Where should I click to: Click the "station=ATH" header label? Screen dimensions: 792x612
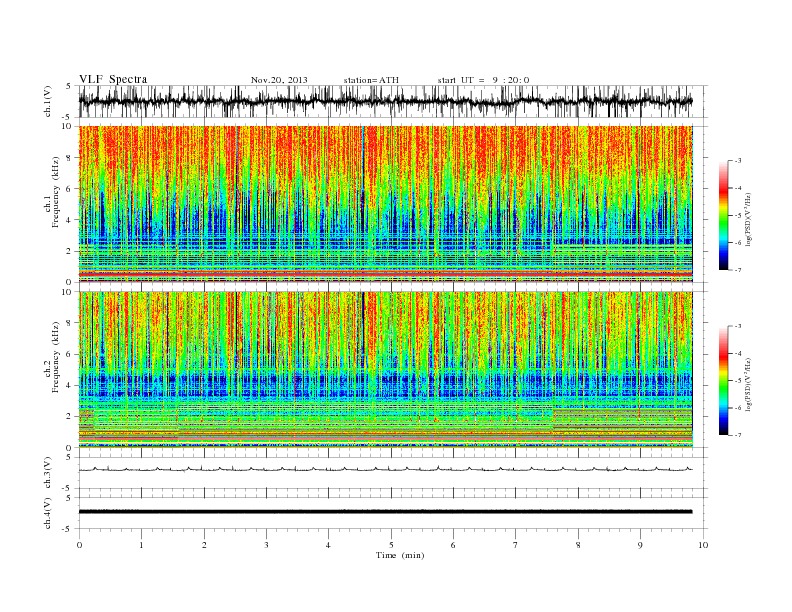pos(371,80)
